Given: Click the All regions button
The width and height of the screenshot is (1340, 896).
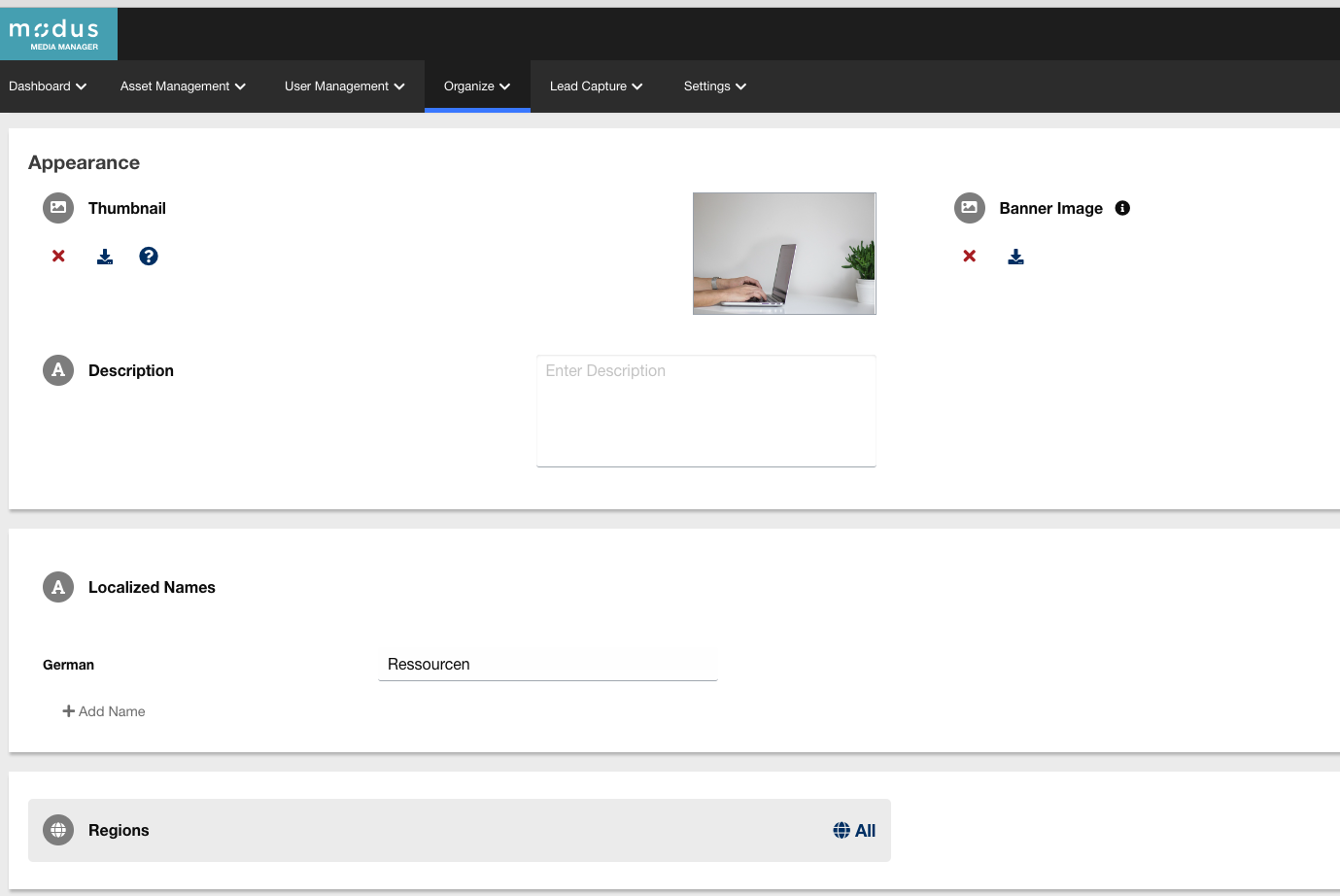Looking at the screenshot, I should point(854,831).
